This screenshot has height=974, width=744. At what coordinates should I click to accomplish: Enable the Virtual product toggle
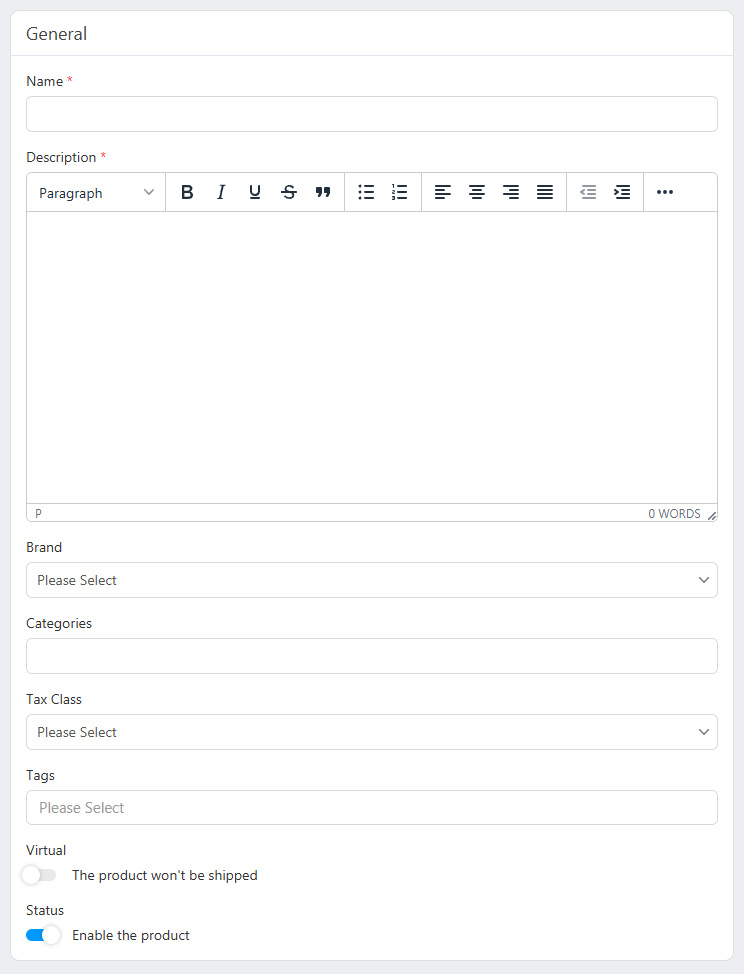tap(40, 875)
